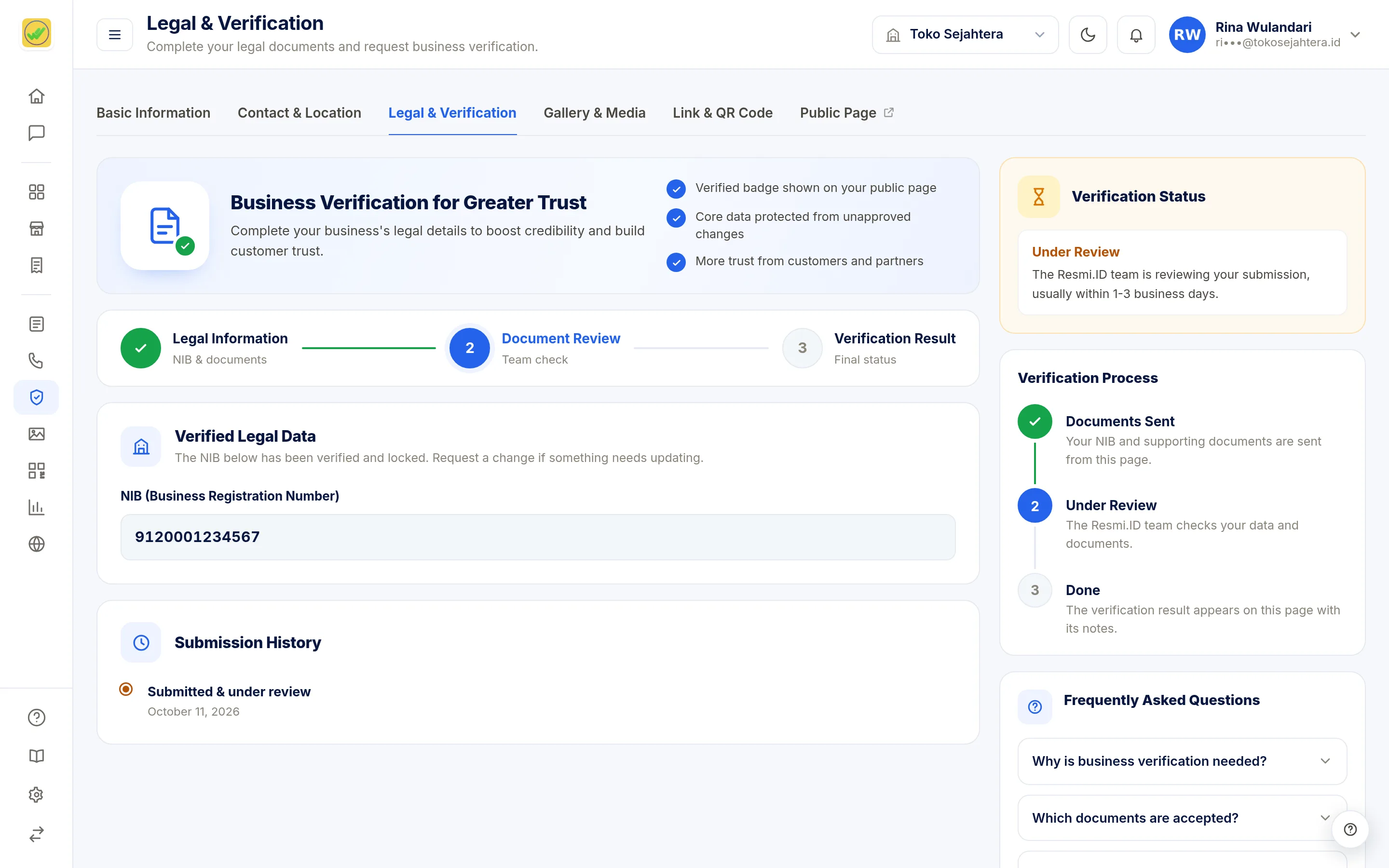1389x868 pixels.
Task: Expand 'Why is business verification needed?'
Action: [1182, 761]
